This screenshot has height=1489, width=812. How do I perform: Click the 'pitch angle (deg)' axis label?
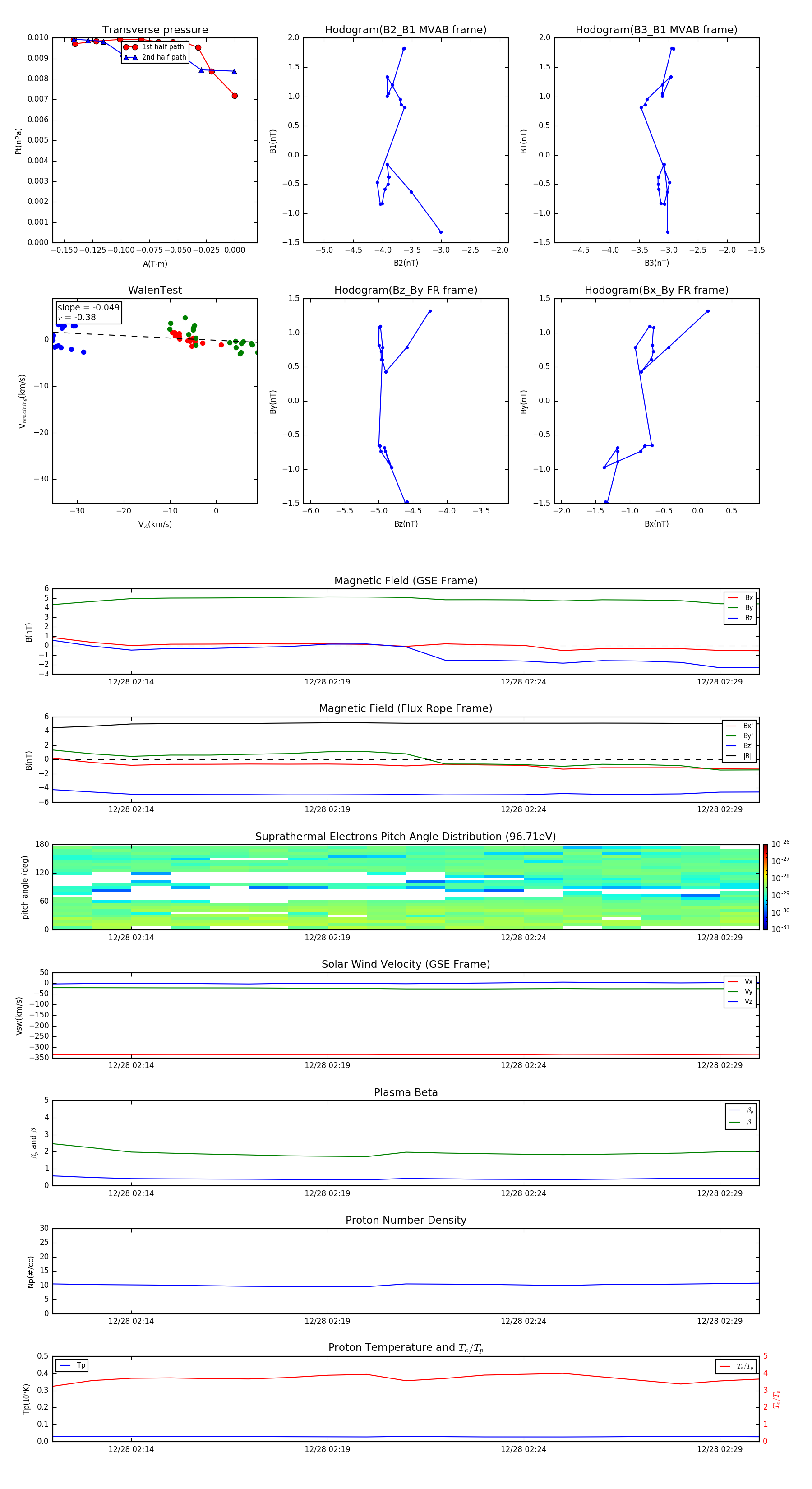coord(25,887)
